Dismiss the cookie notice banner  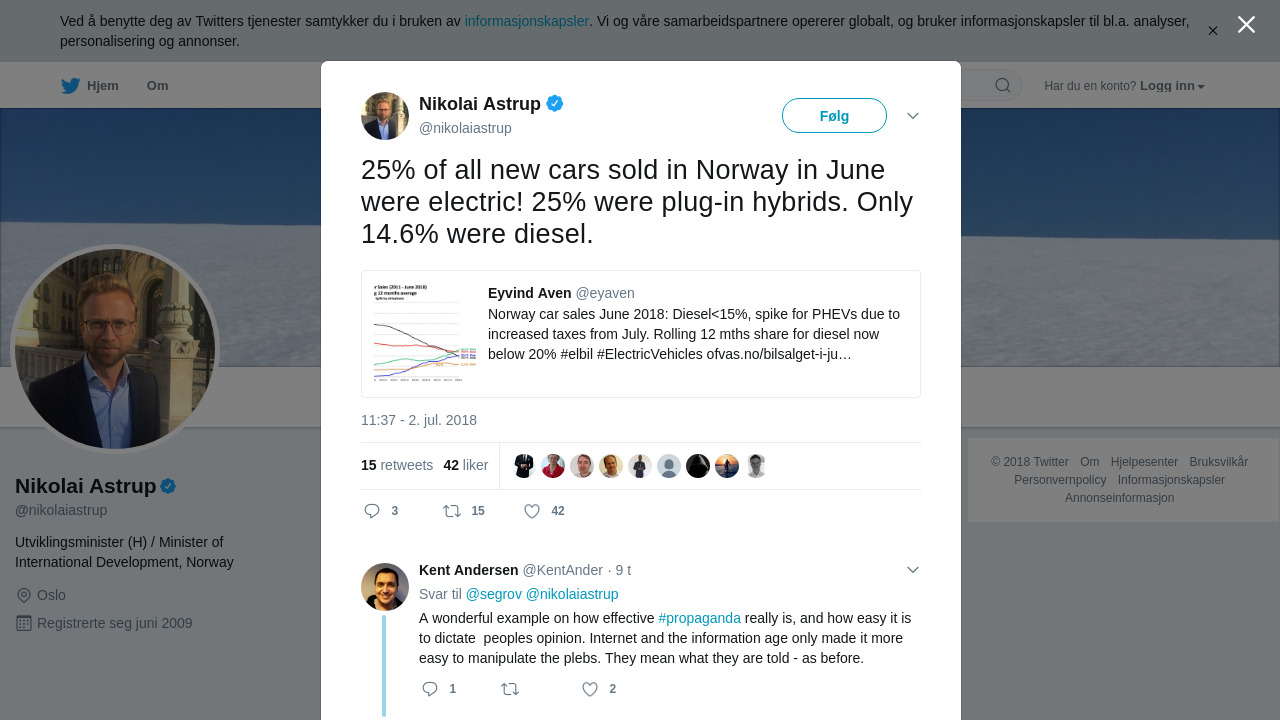[x=1212, y=31]
